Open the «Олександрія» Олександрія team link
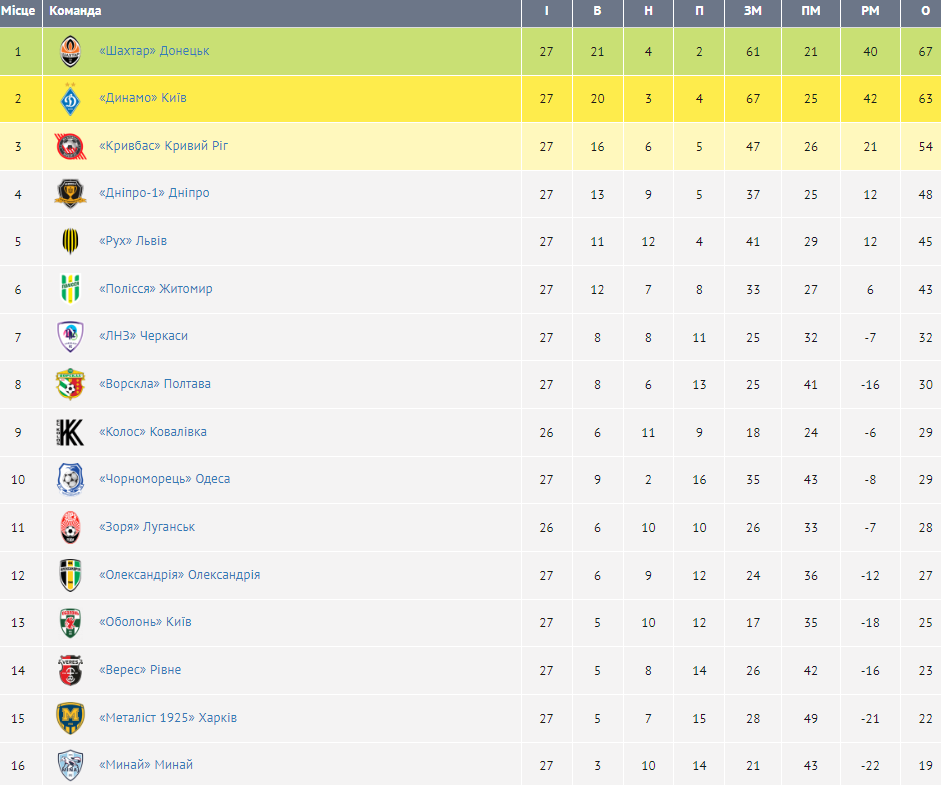Screen dimensions: 941x785 click(180, 575)
